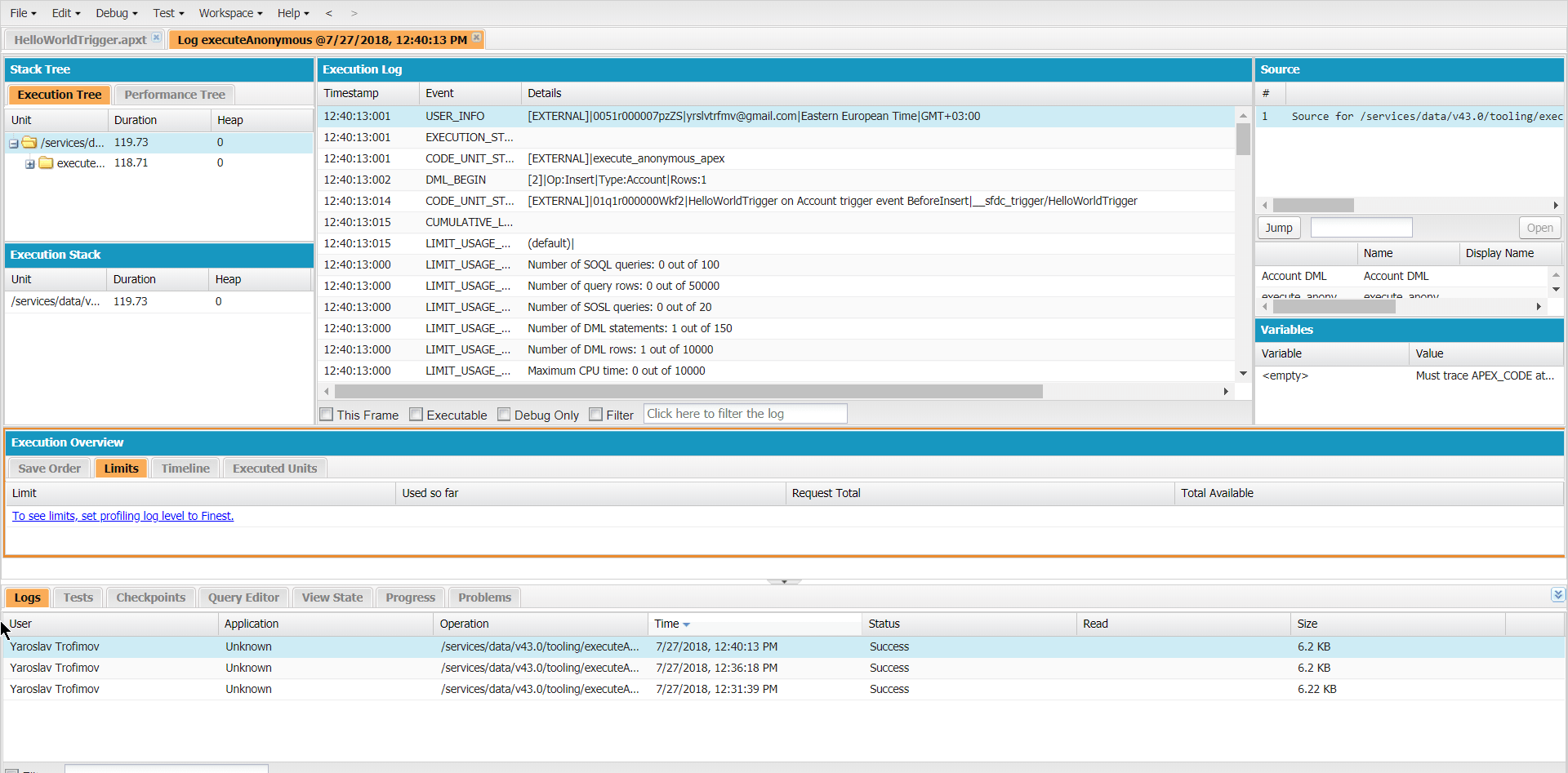The height and width of the screenshot is (773, 1568).
Task: Collapse the /services/d... tree node
Action: point(14,143)
